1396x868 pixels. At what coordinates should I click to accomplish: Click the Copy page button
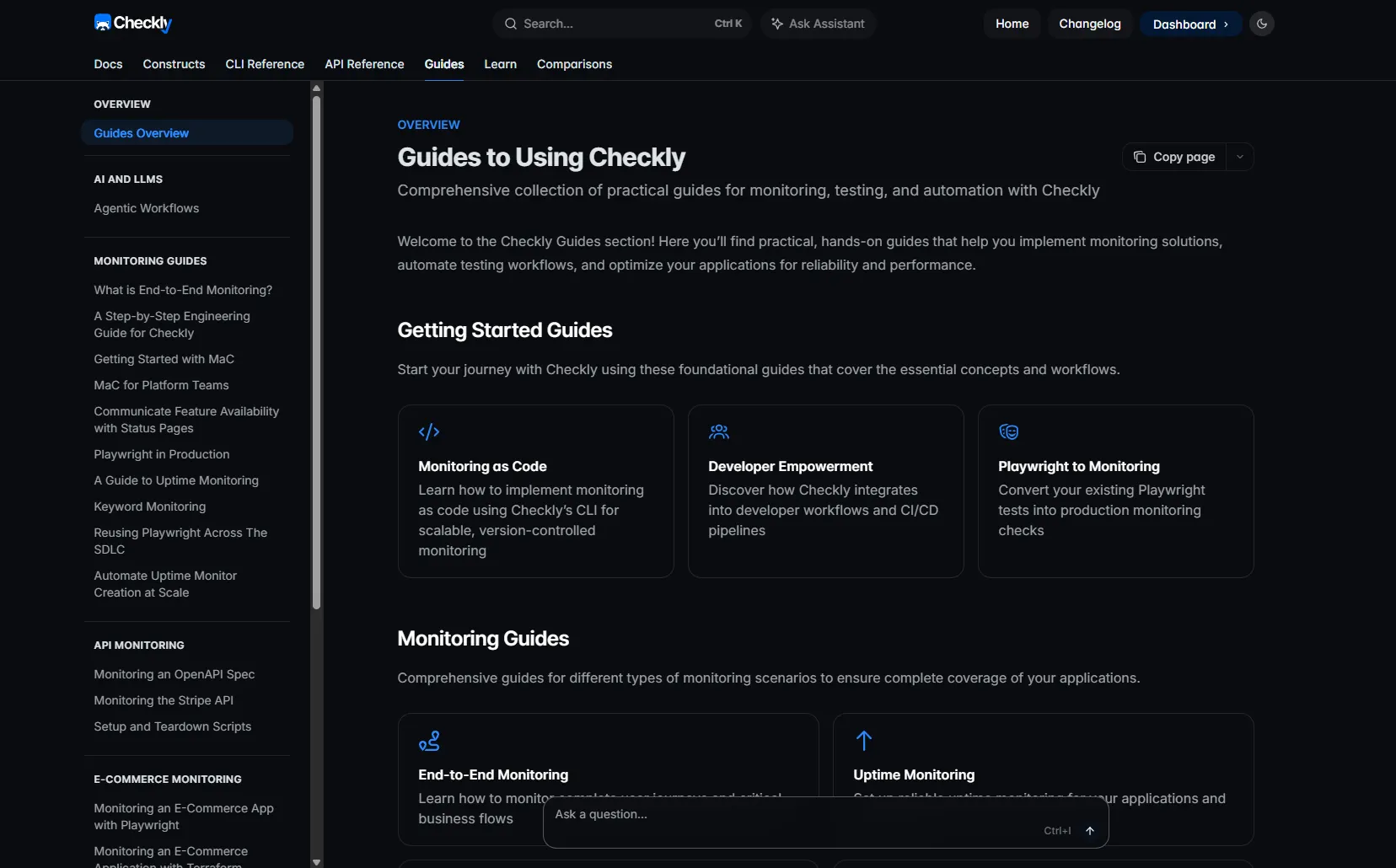[x=1175, y=157]
